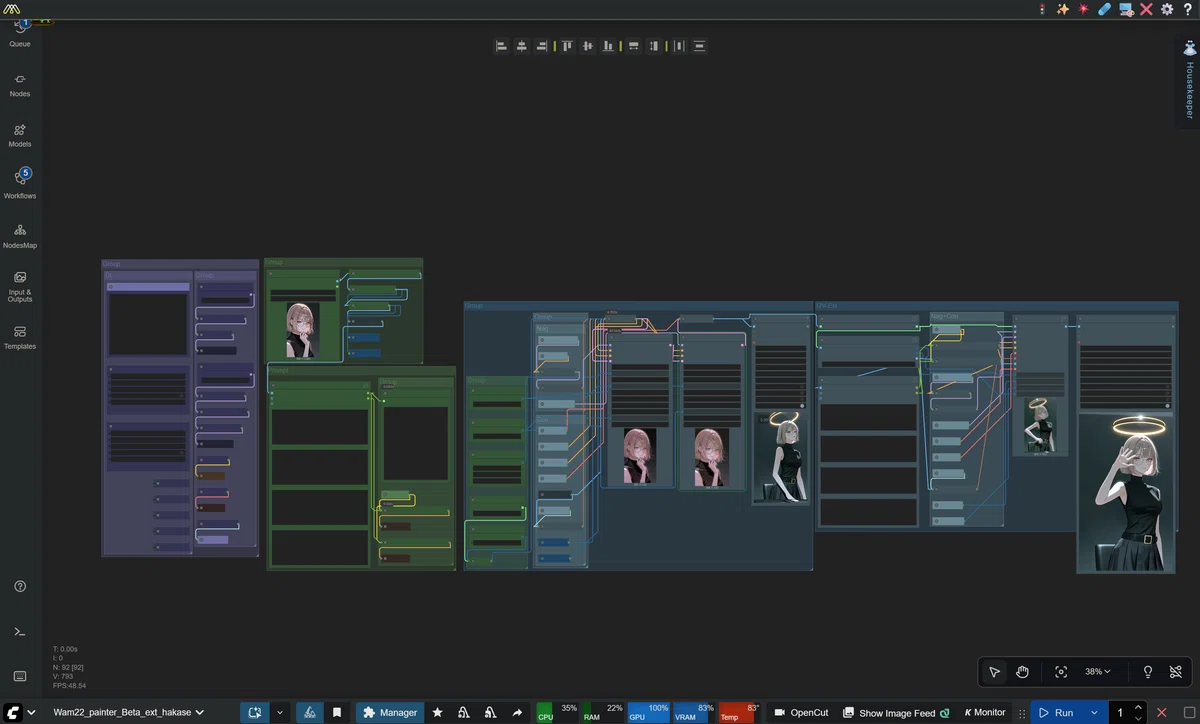Click the VRAM 83% usage meter

click(694, 712)
